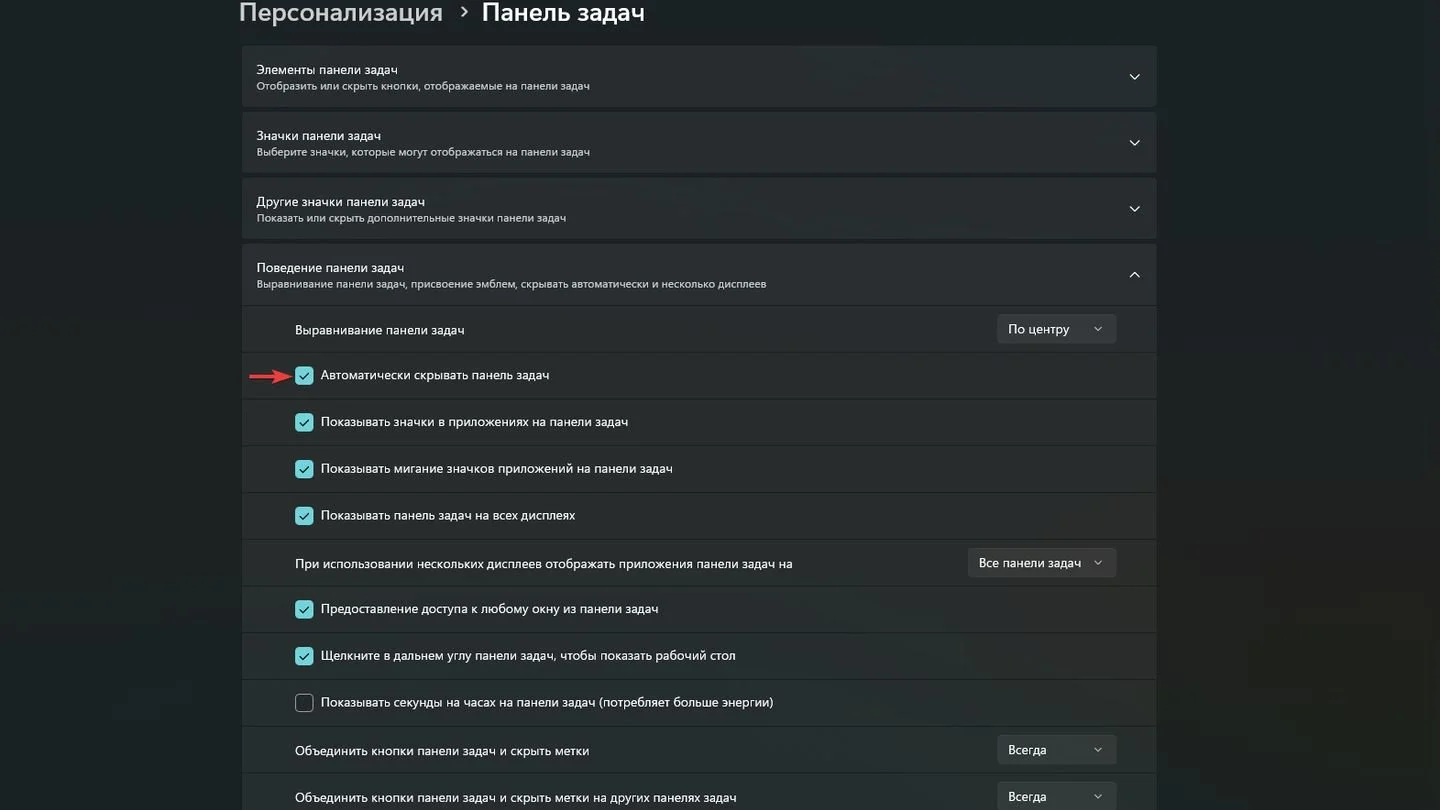Click the Объединить кнопки панели задач и скрыть метки label
This screenshot has height=810, width=1440.
tap(442, 751)
